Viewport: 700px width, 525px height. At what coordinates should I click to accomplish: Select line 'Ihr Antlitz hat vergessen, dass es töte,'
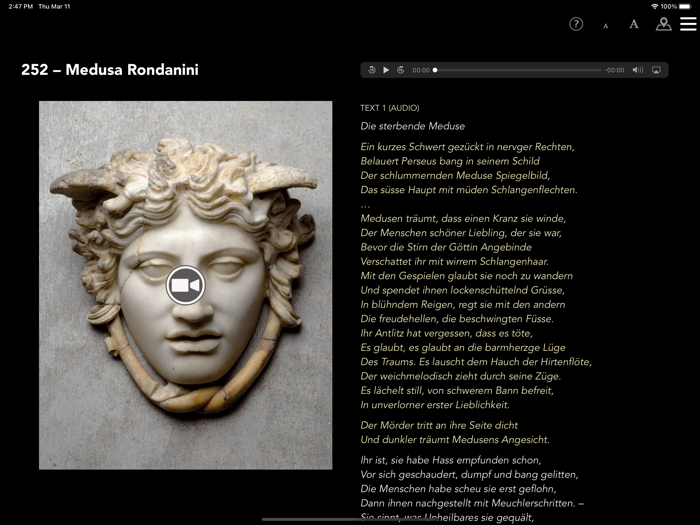446,333
